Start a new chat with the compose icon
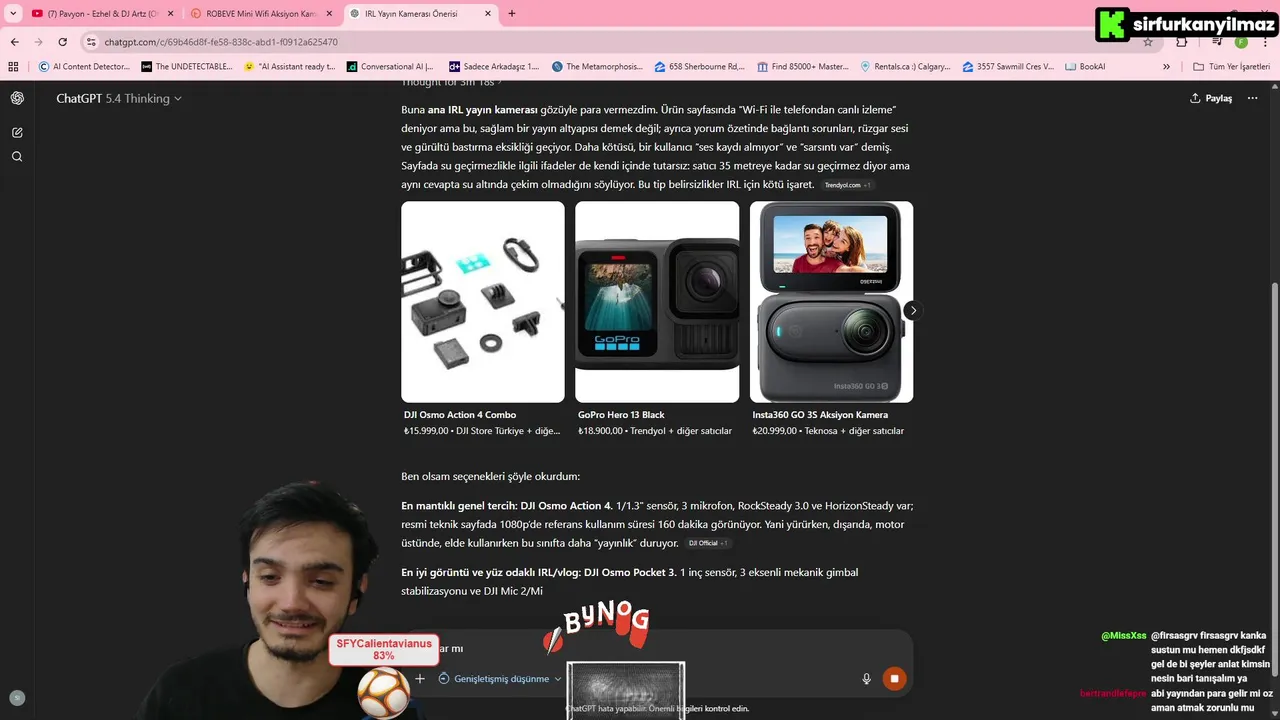Viewport: 1280px width, 720px height. click(x=17, y=132)
